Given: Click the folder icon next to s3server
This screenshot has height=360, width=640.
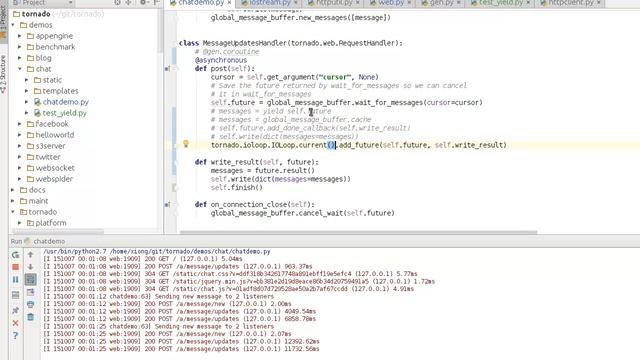Looking at the screenshot, I should point(30,146).
